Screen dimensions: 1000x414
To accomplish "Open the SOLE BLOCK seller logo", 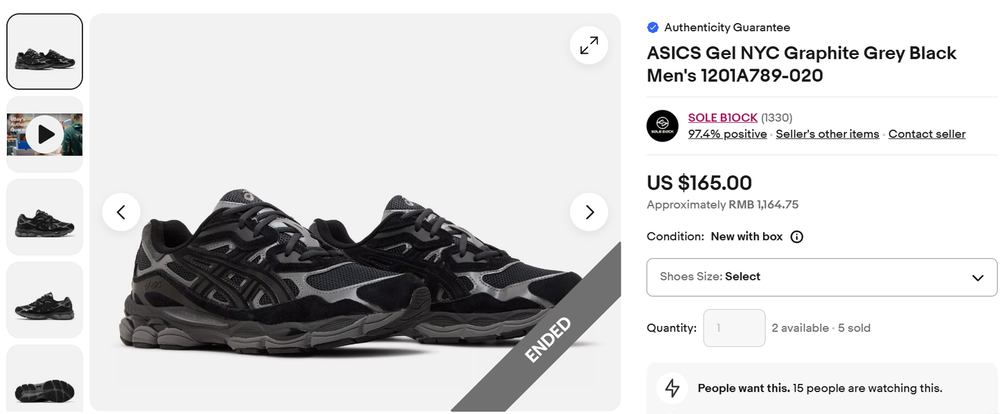I will tap(662, 126).
